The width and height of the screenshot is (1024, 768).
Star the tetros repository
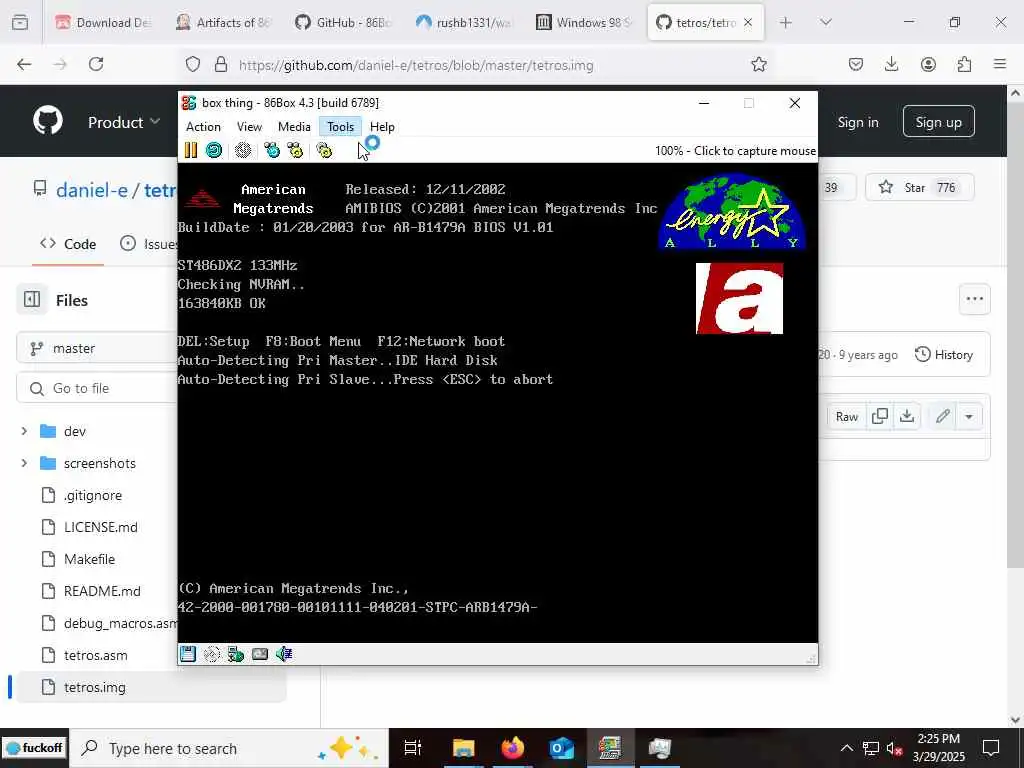920,187
